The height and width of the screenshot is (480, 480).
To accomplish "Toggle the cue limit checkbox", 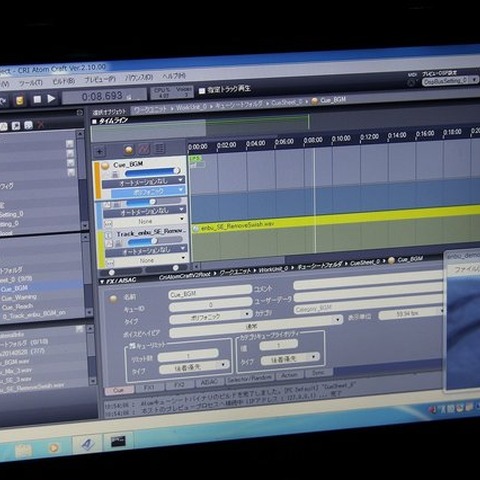I will 132,346.
